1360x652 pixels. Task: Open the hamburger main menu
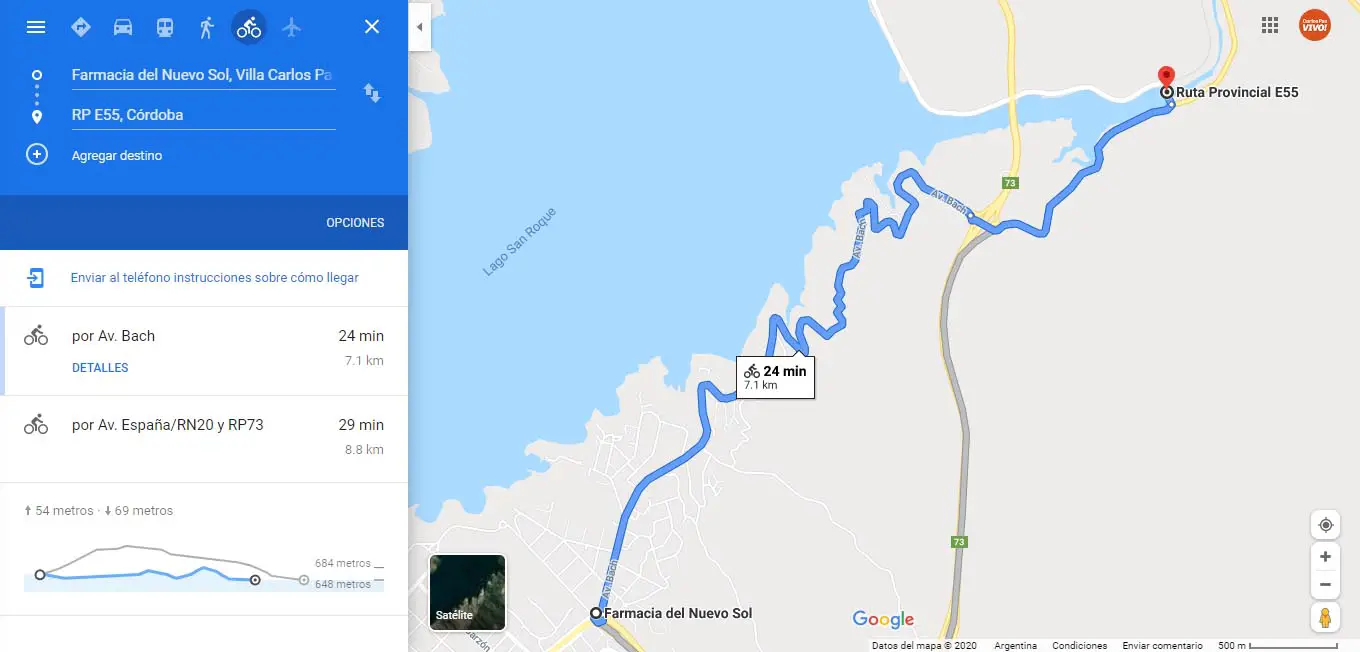[x=36, y=27]
